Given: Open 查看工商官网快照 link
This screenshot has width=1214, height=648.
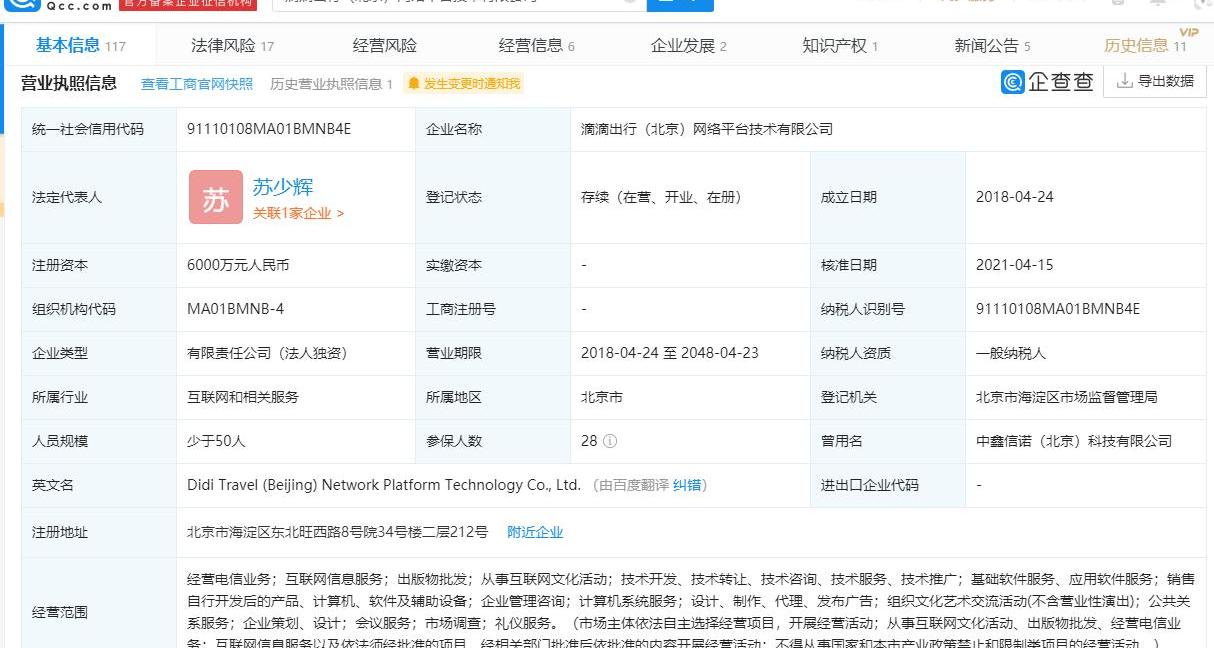Looking at the screenshot, I should (197, 84).
